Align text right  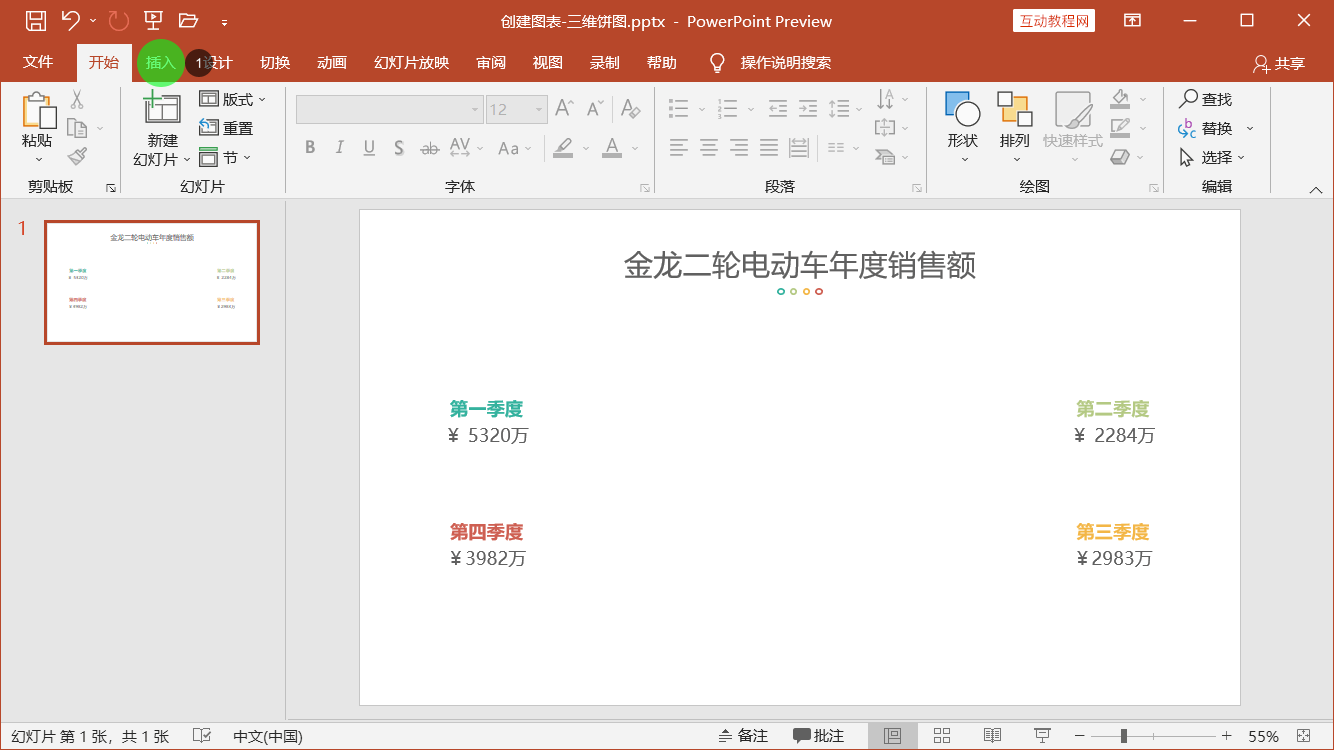(739, 148)
